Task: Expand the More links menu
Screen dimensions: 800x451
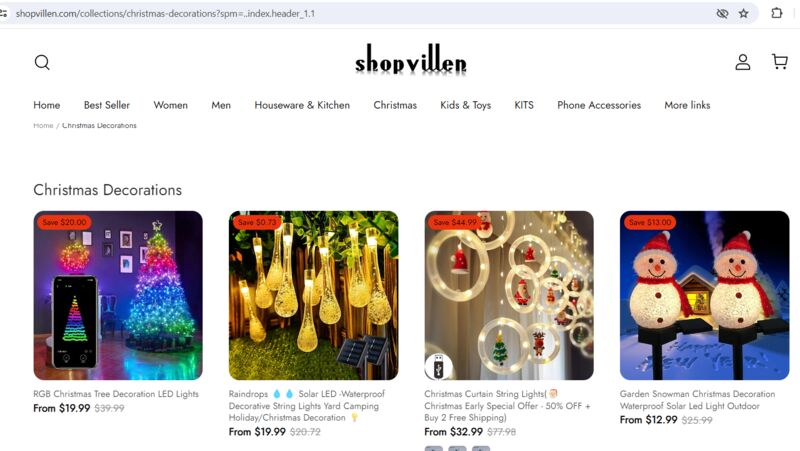Action: point(687,105)
